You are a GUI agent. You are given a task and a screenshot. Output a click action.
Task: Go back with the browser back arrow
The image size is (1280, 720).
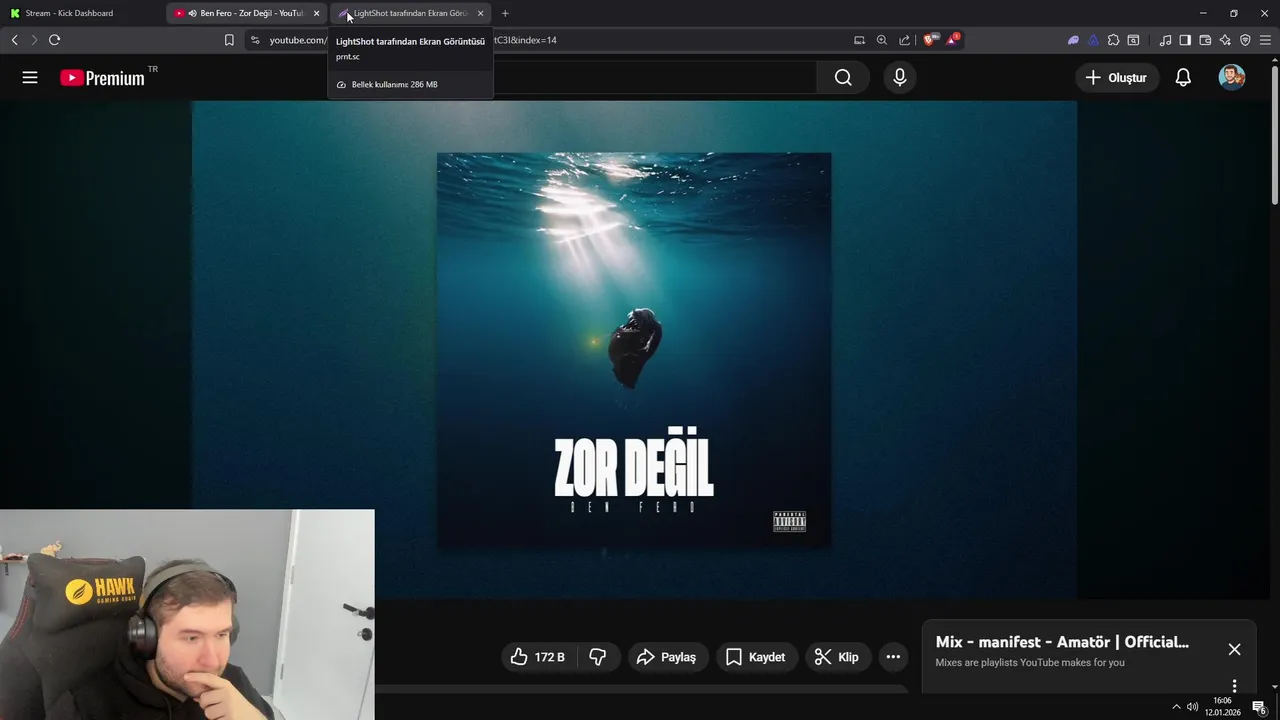[14, 40]
